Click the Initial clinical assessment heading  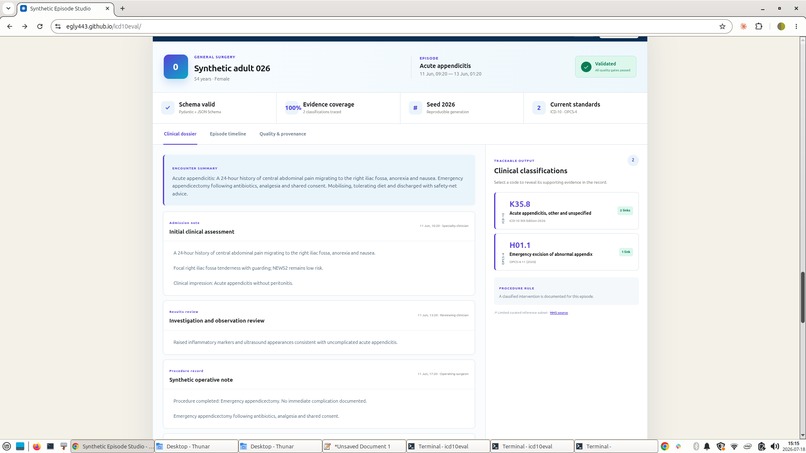[x=202, y=232]
